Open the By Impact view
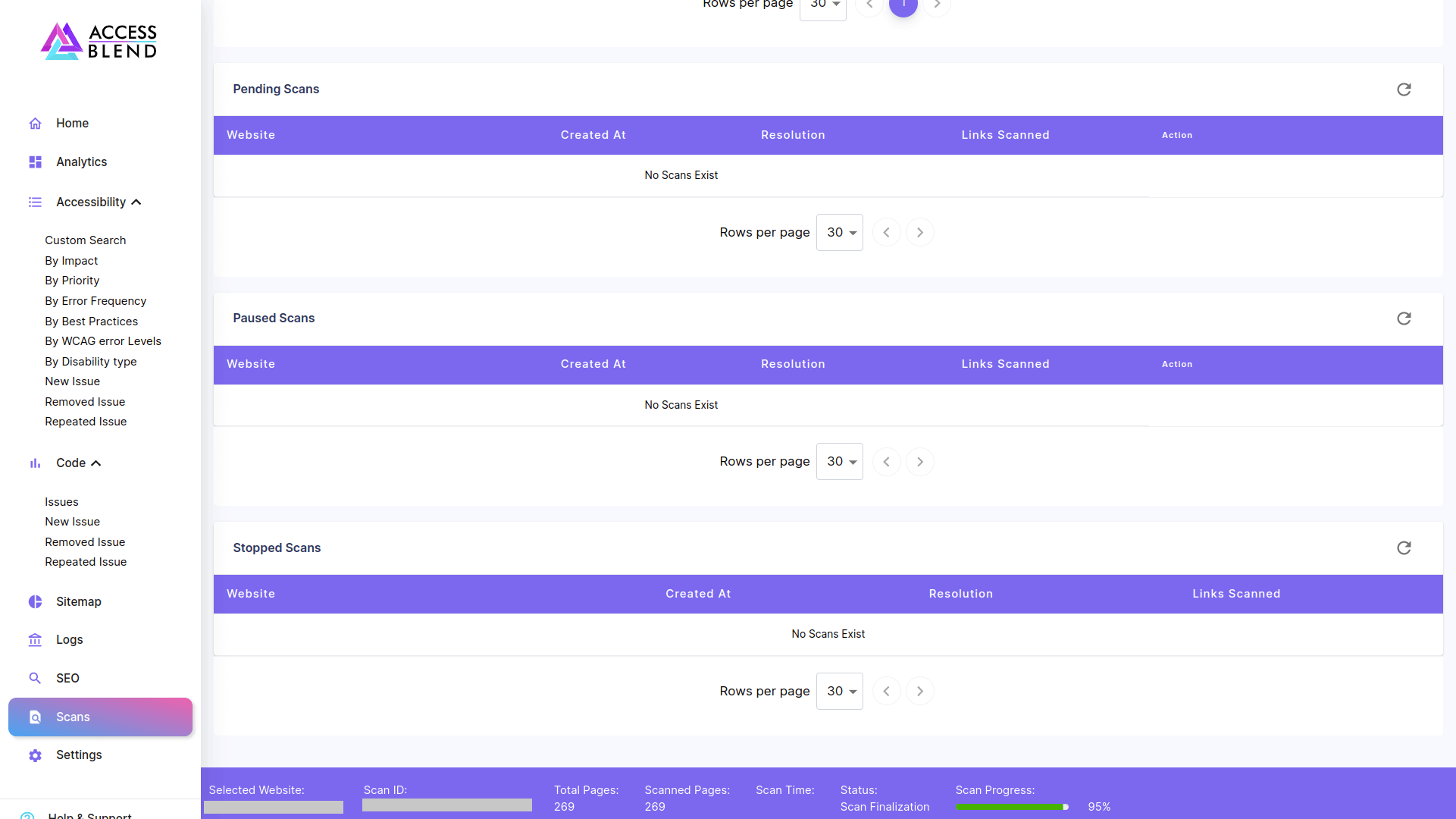The image size is (1456, 819). click(x=71, y=261)
